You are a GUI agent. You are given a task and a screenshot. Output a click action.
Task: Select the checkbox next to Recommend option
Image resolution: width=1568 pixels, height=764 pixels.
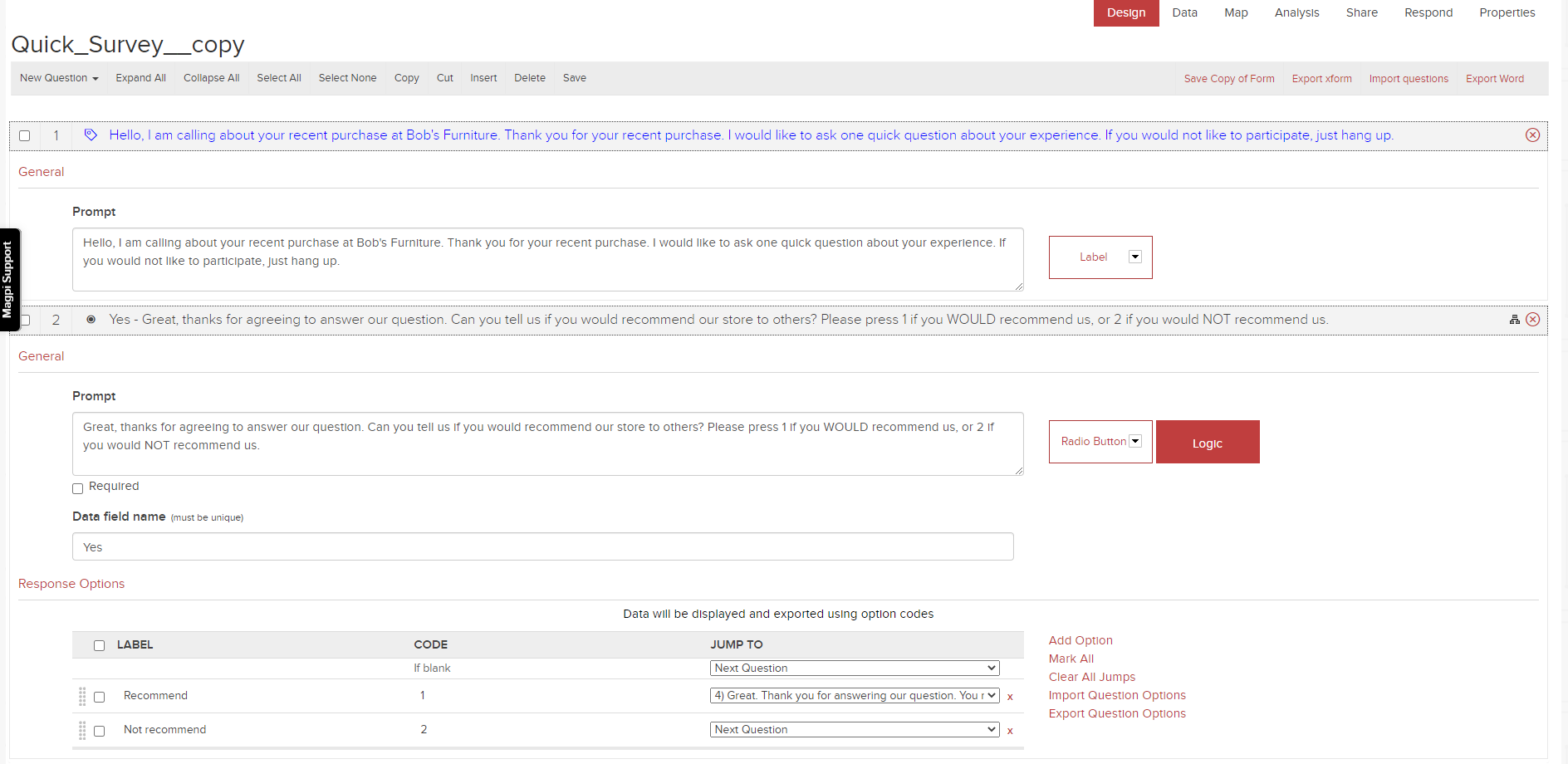pos(100,696)
